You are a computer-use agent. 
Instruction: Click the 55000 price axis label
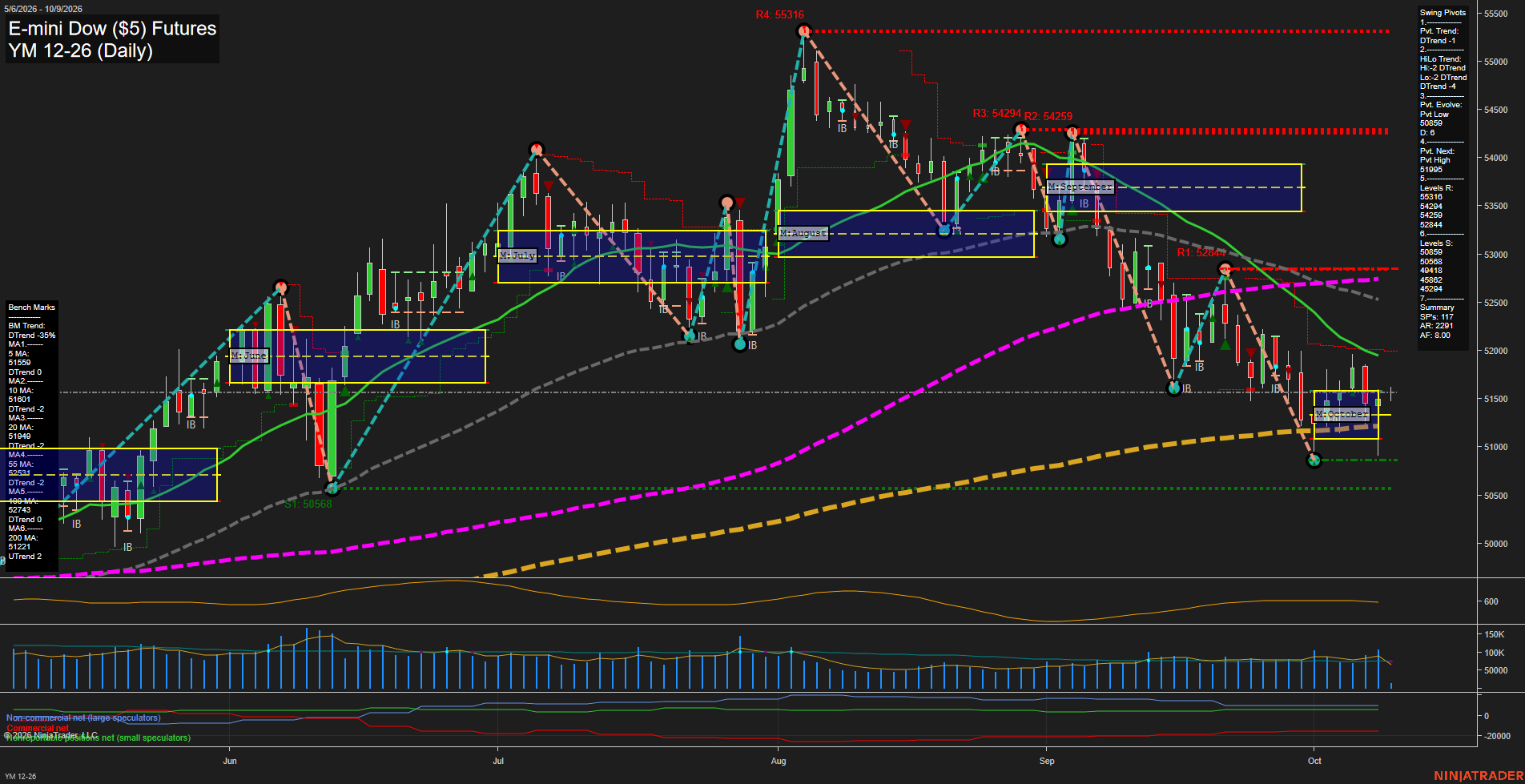[1496, 62]
